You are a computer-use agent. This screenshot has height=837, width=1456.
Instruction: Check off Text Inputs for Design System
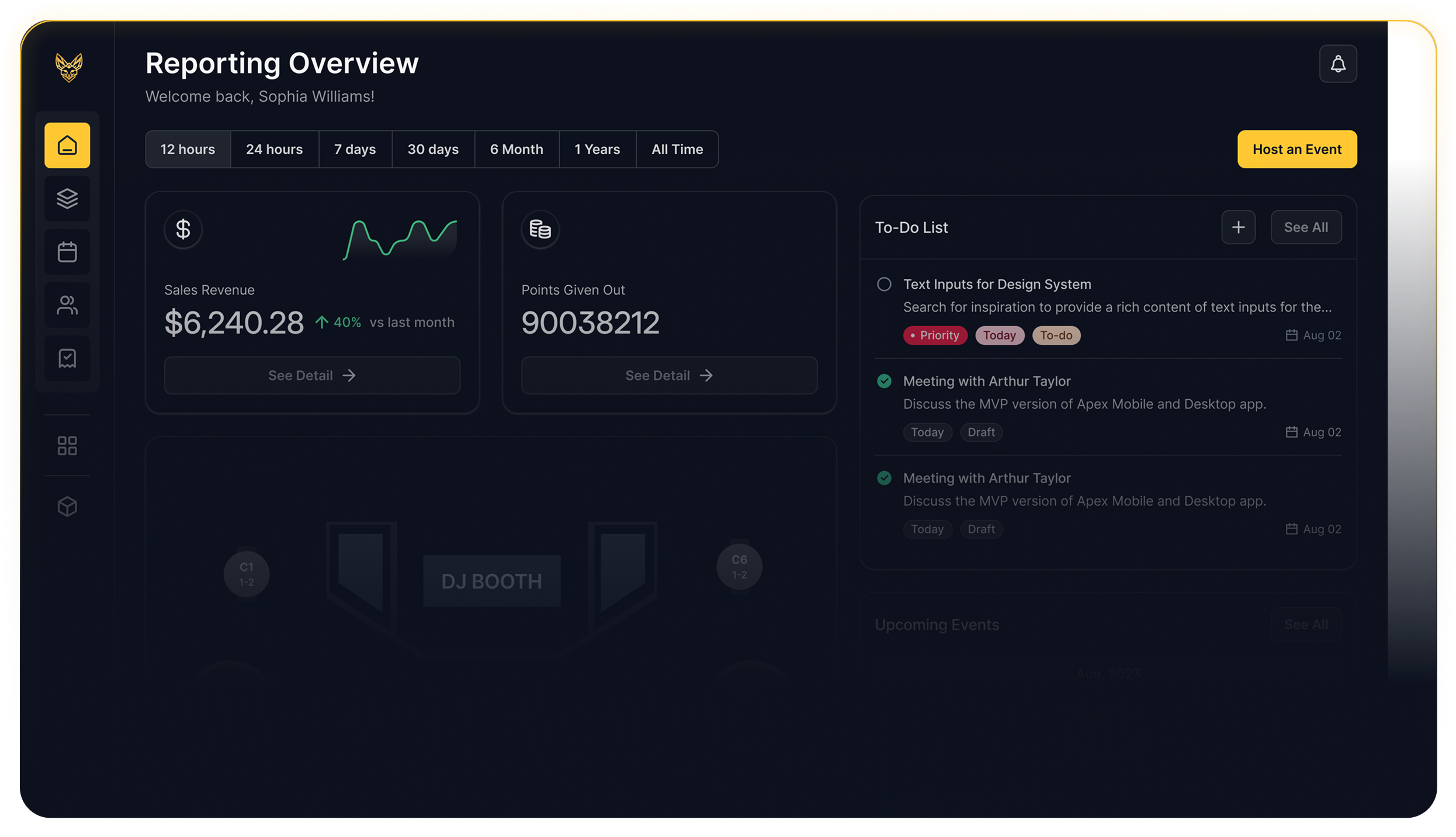pos(884,285)
